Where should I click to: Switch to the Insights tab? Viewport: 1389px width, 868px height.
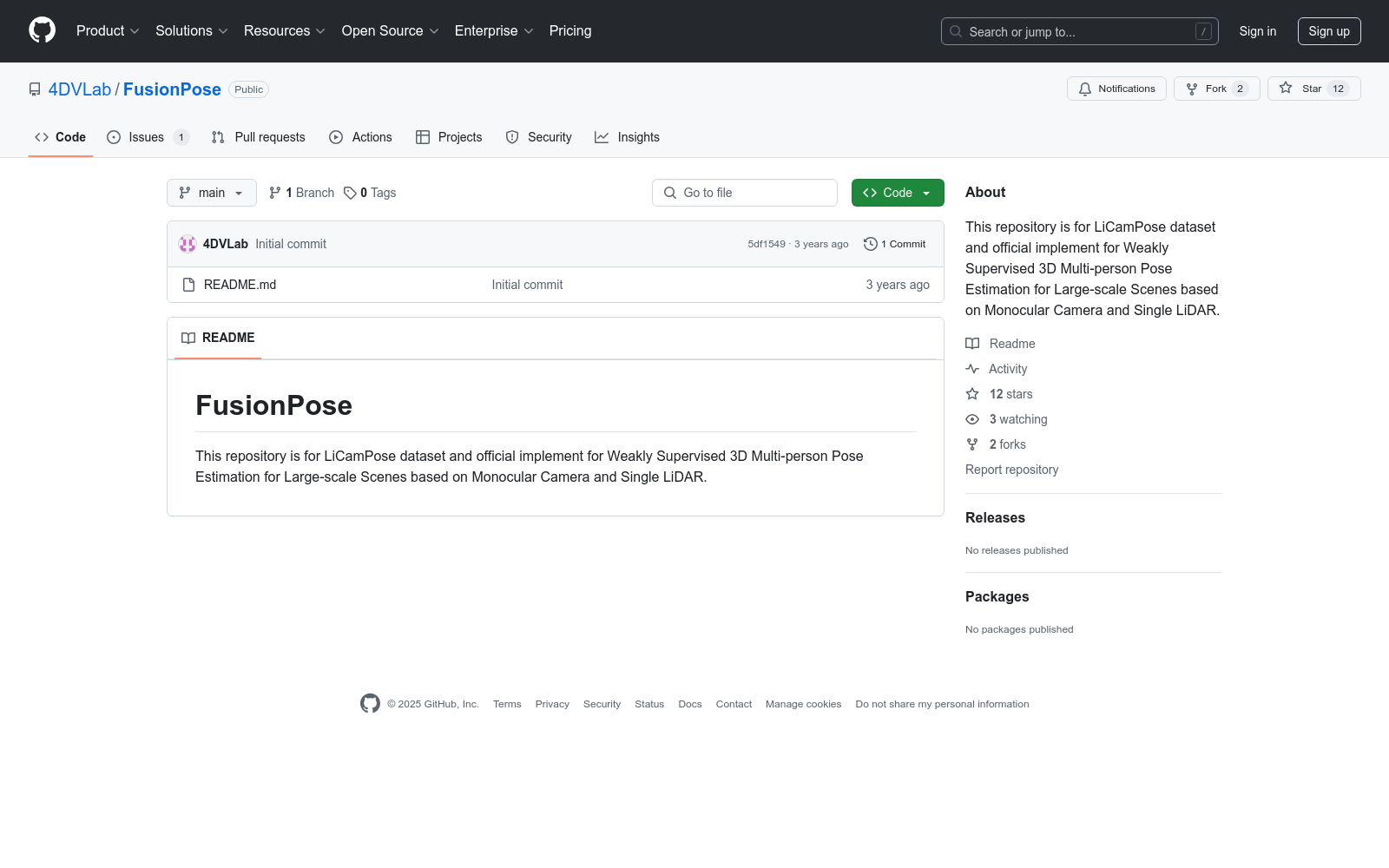[627, 137]
